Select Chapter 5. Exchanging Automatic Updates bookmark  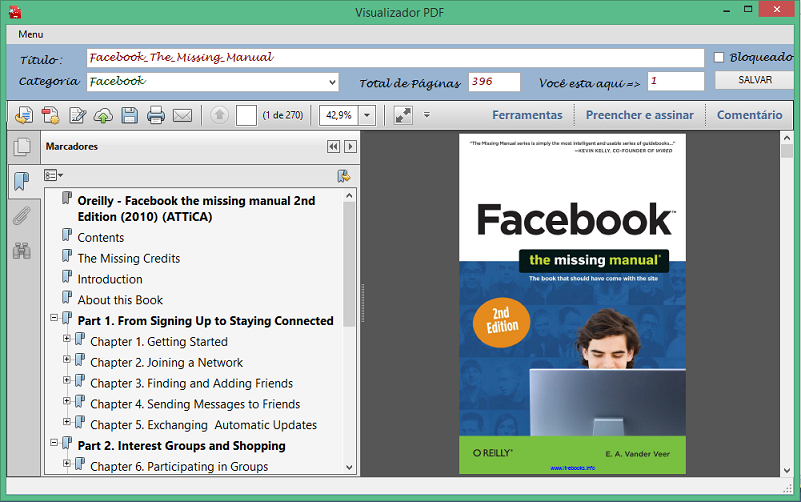[203, 425]
